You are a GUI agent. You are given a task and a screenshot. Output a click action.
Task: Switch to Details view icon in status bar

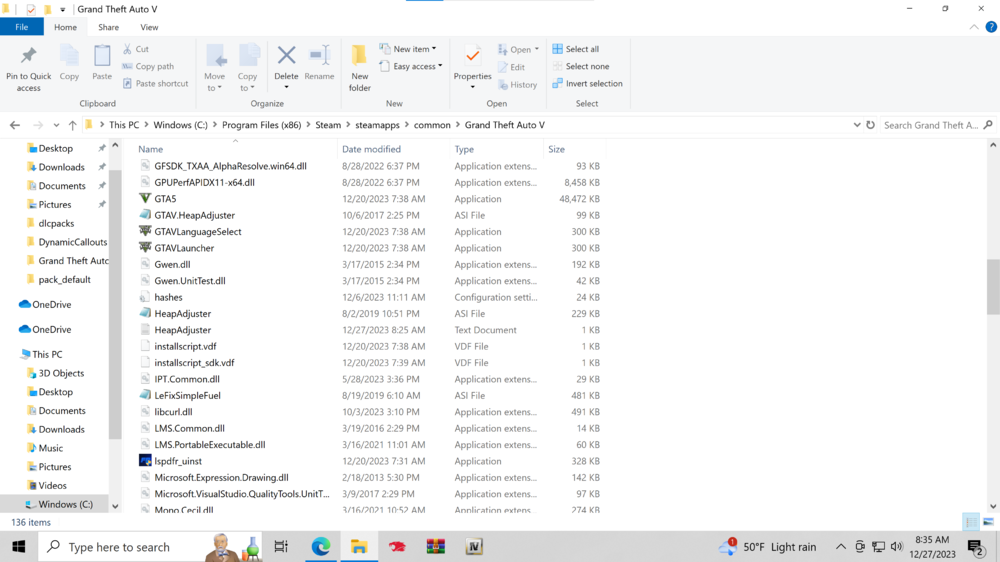click(x=971, y=522)
